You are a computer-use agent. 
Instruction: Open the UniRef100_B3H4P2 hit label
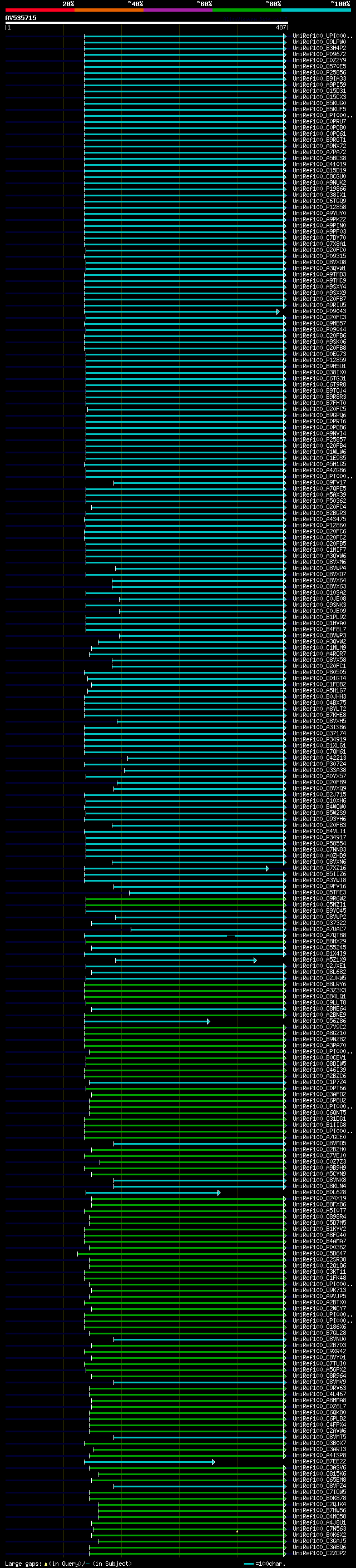point(319,48)
